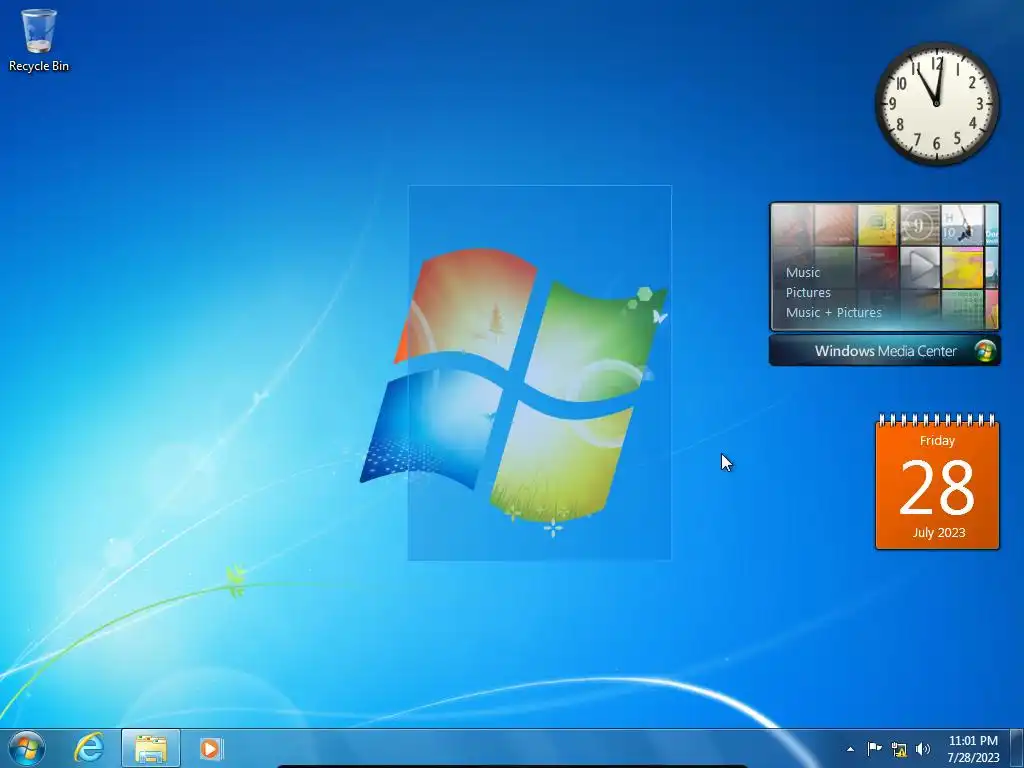The width and height of the screenshot is (1024, 768).
Task: Launch Internet Explorer from the taskbar
Action: (x=89, y=748)
